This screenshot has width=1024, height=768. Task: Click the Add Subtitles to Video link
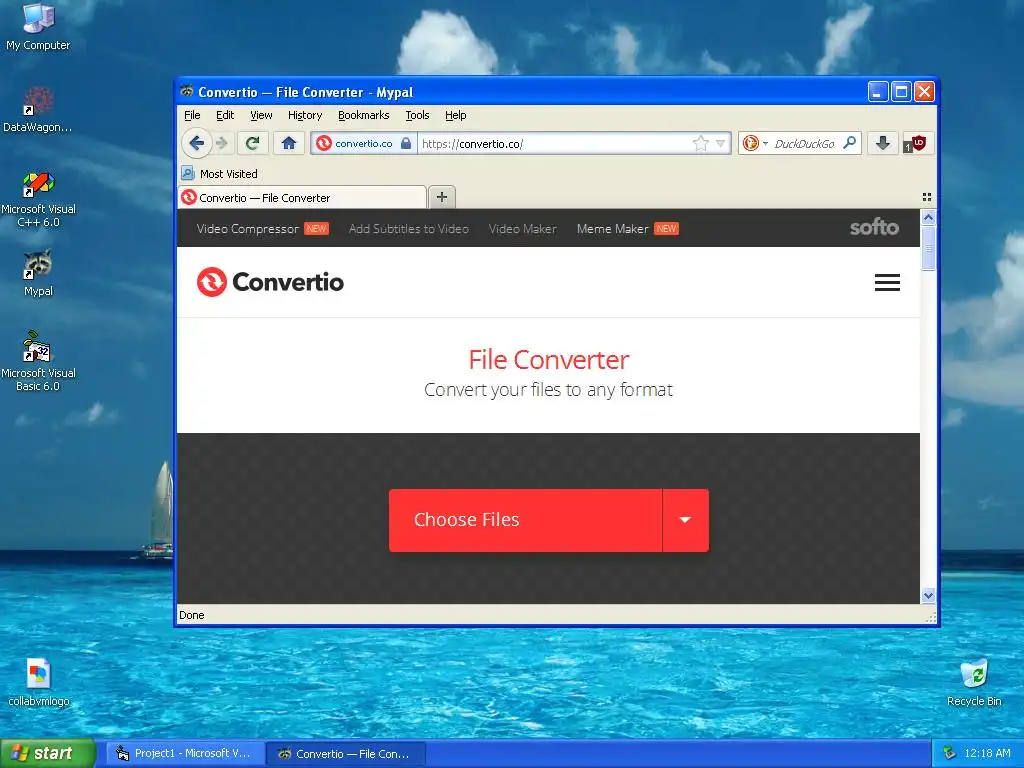click(x=409, y=229)
